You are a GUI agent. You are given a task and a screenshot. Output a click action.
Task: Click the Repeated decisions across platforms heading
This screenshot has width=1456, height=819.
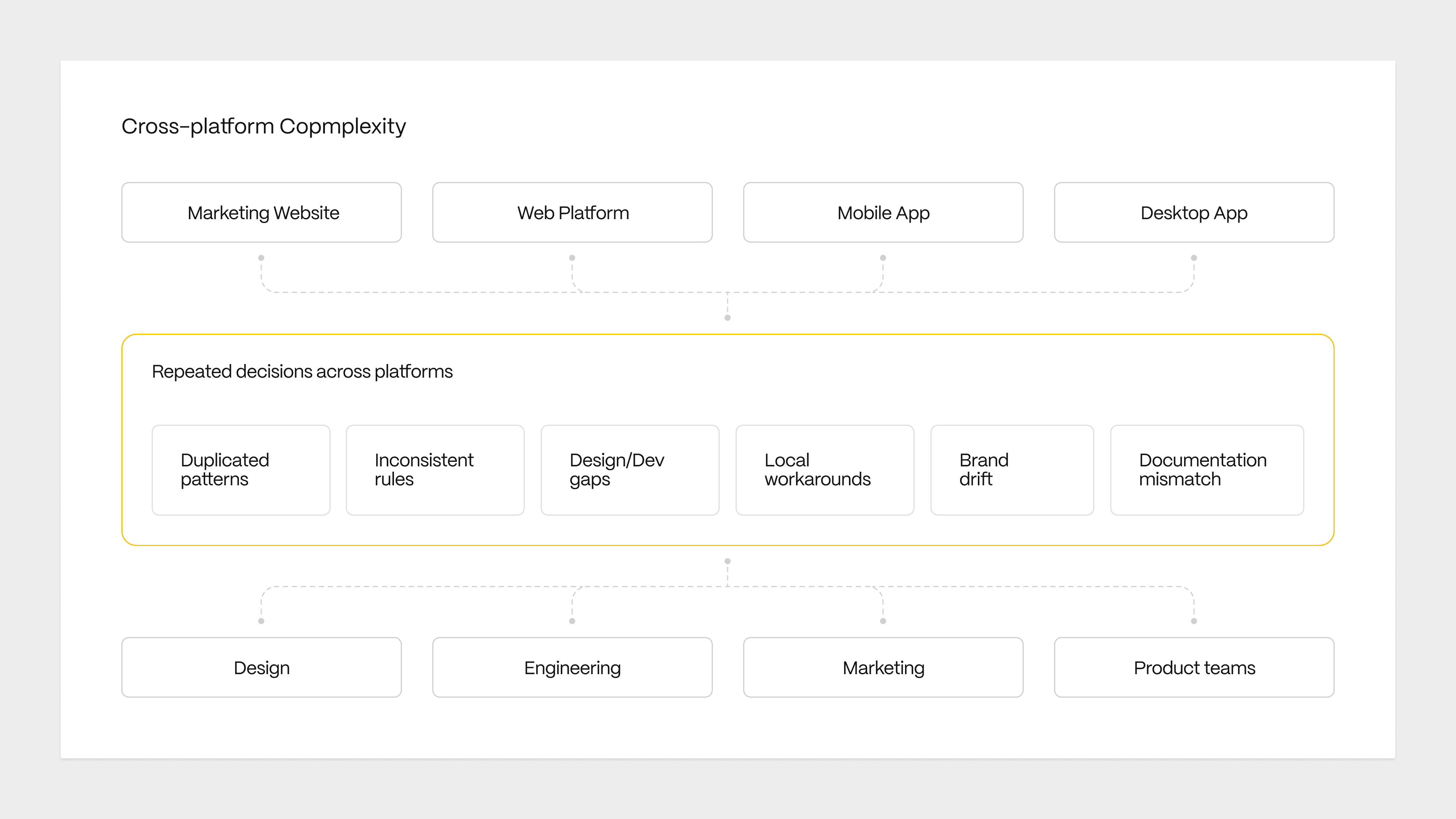click(303, 371)
